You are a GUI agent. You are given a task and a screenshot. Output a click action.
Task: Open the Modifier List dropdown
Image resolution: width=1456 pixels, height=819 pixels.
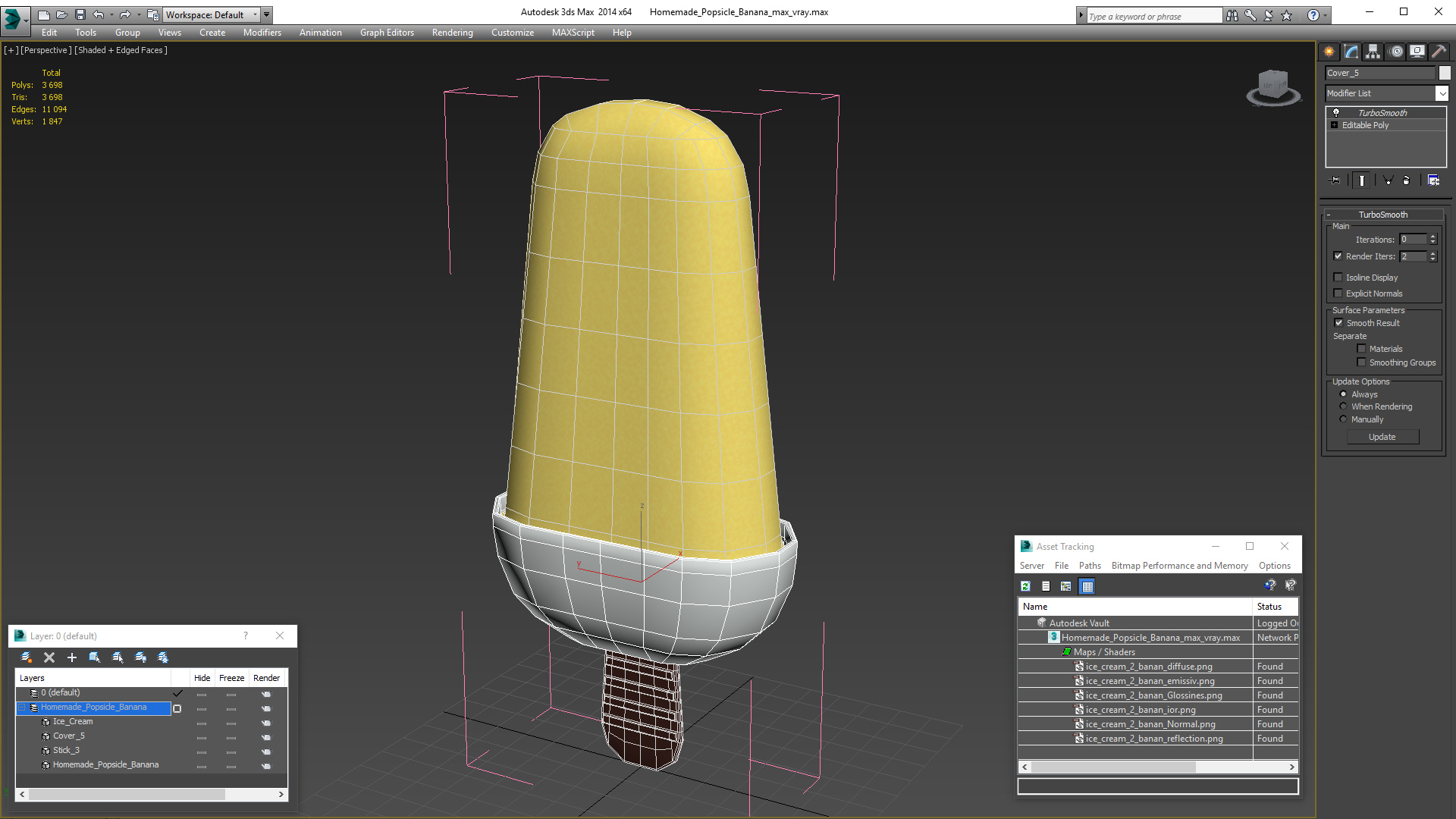coord(1442,93)
